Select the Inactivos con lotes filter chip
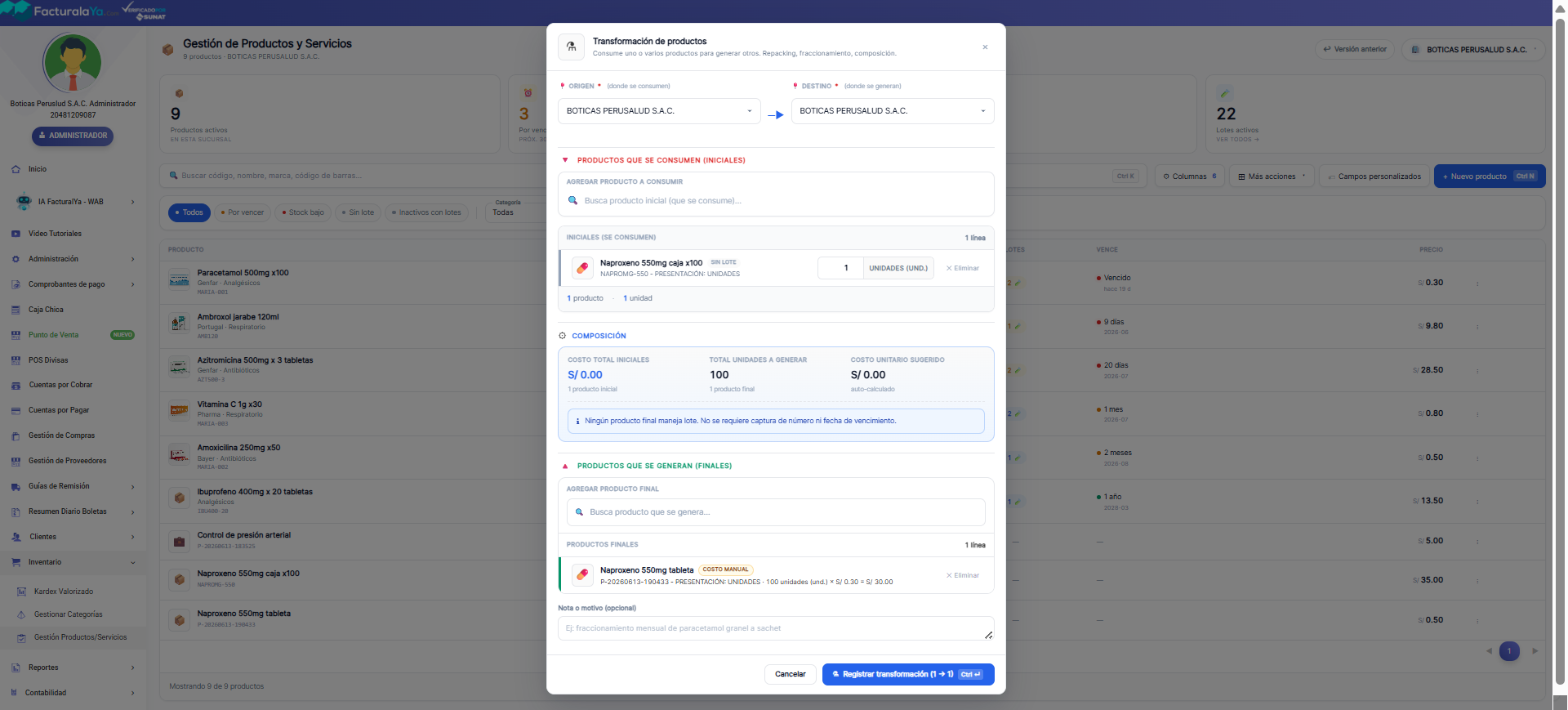 [x=426, y=212]
